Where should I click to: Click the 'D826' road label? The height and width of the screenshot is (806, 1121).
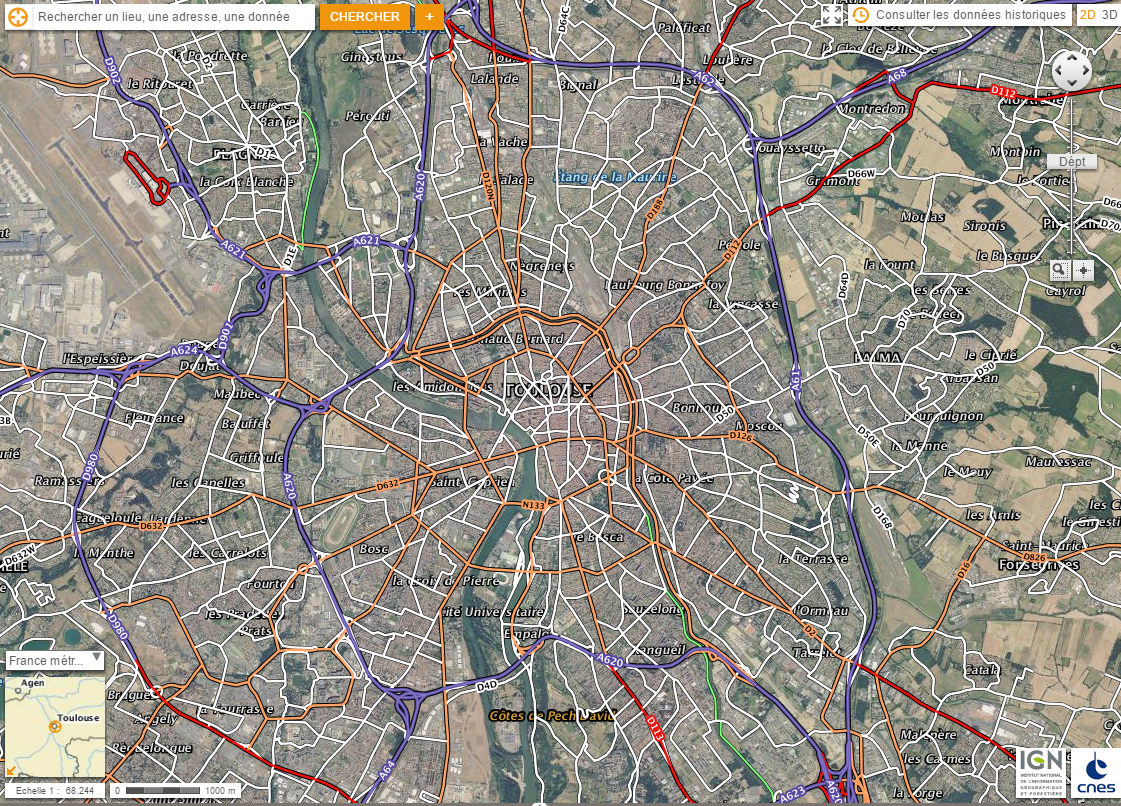tap(1034, 557)
